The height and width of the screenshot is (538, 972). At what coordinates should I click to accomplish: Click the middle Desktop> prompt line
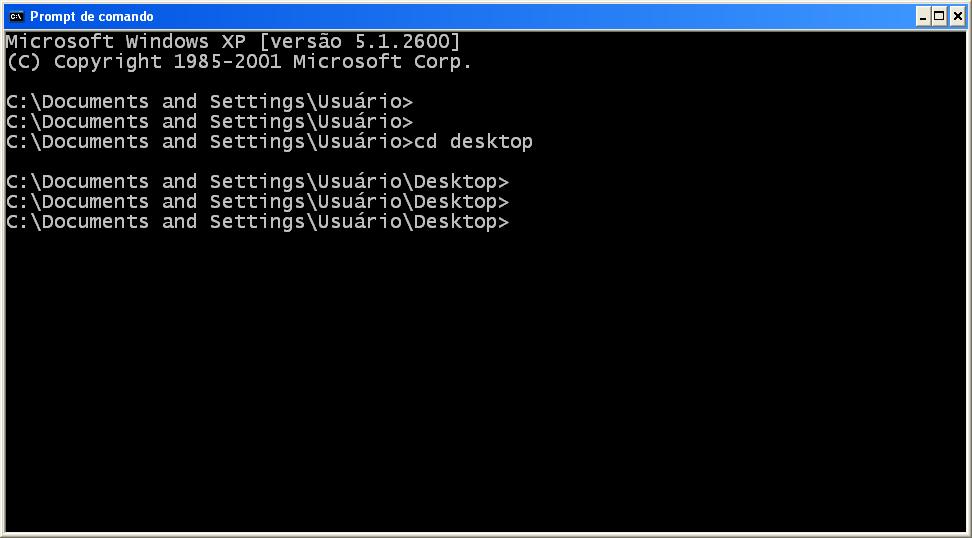tap(257, 202)
